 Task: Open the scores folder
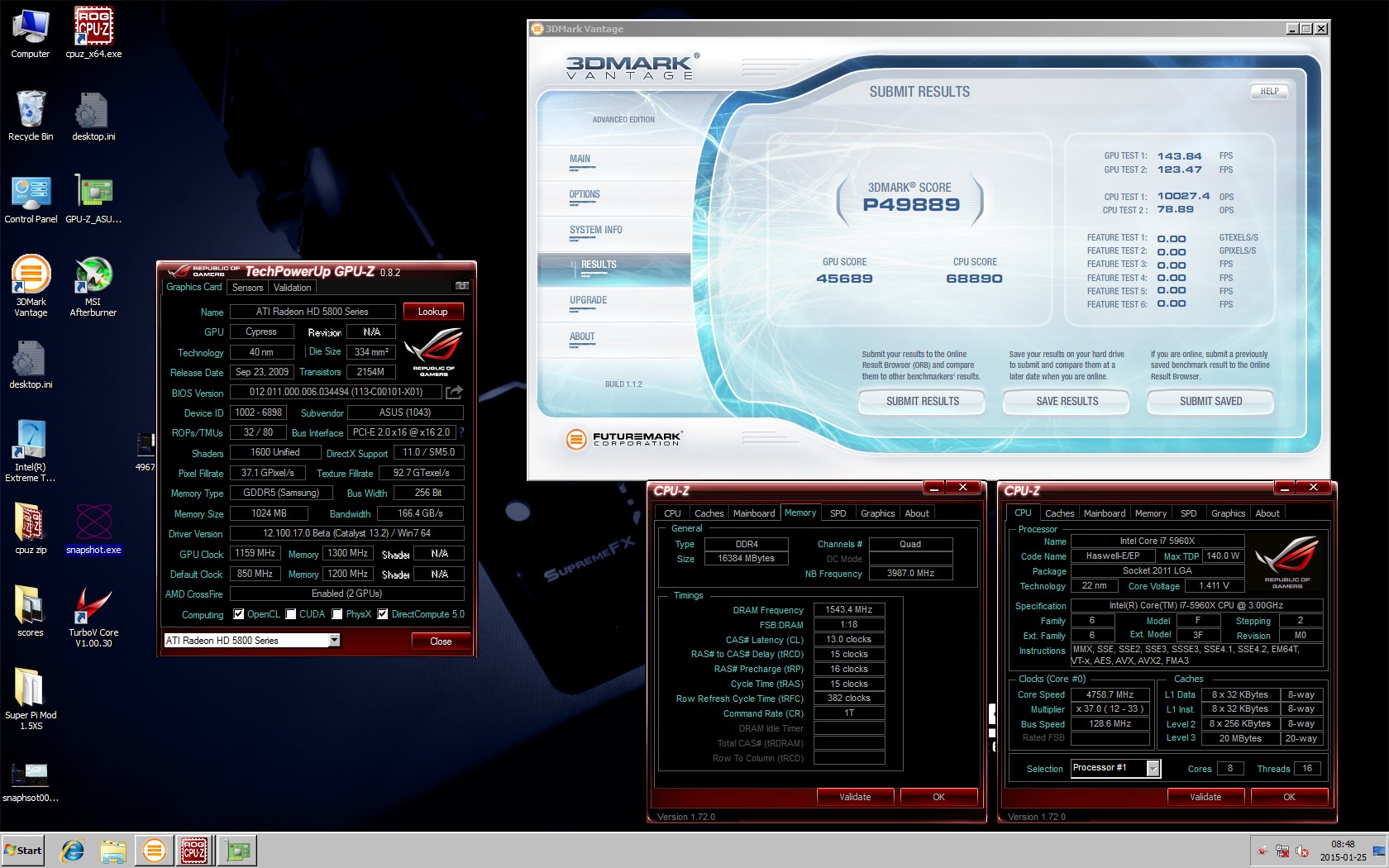coord(31,612)
